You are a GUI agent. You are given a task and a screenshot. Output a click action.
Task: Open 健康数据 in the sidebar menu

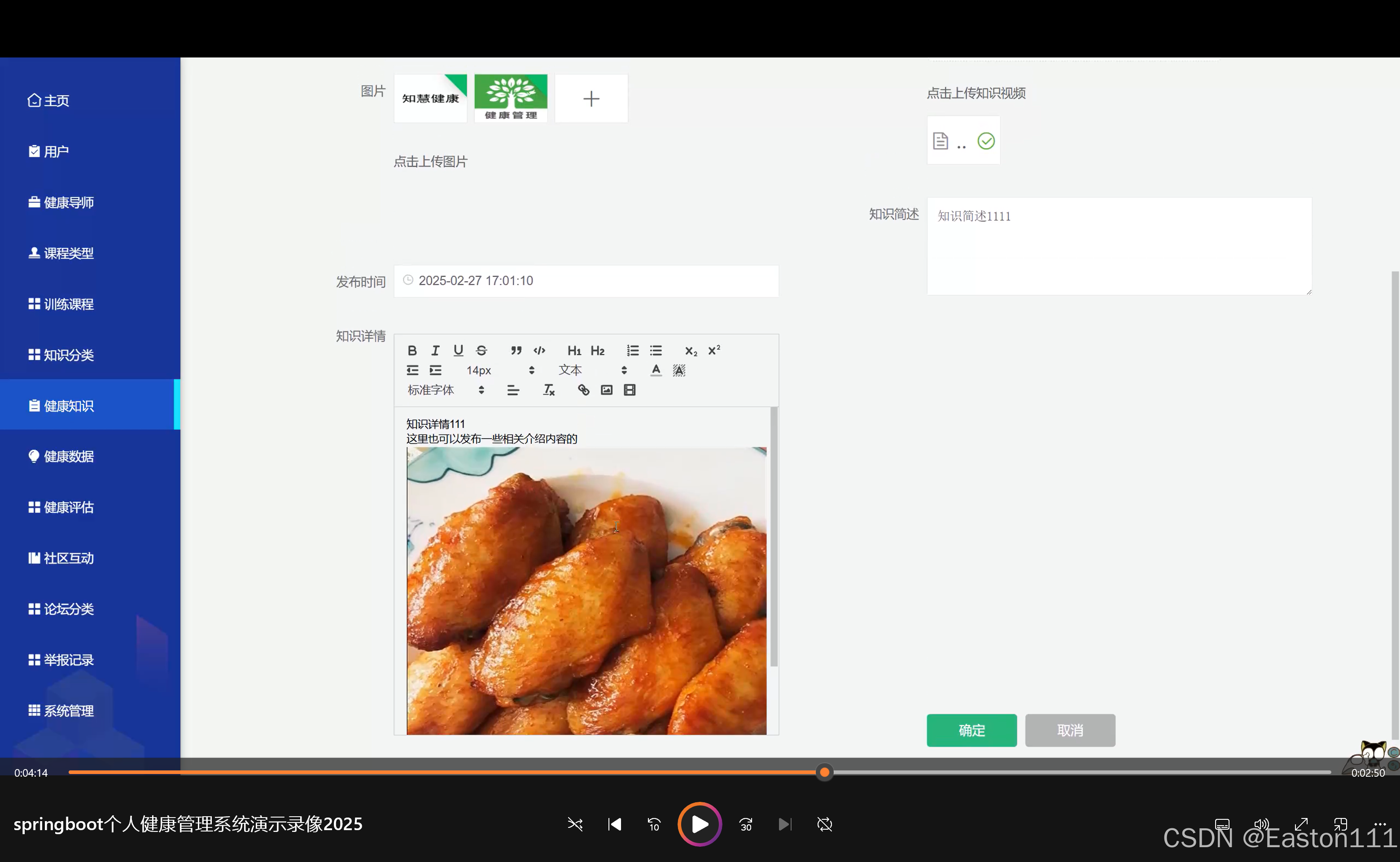[x=68, y=457]
